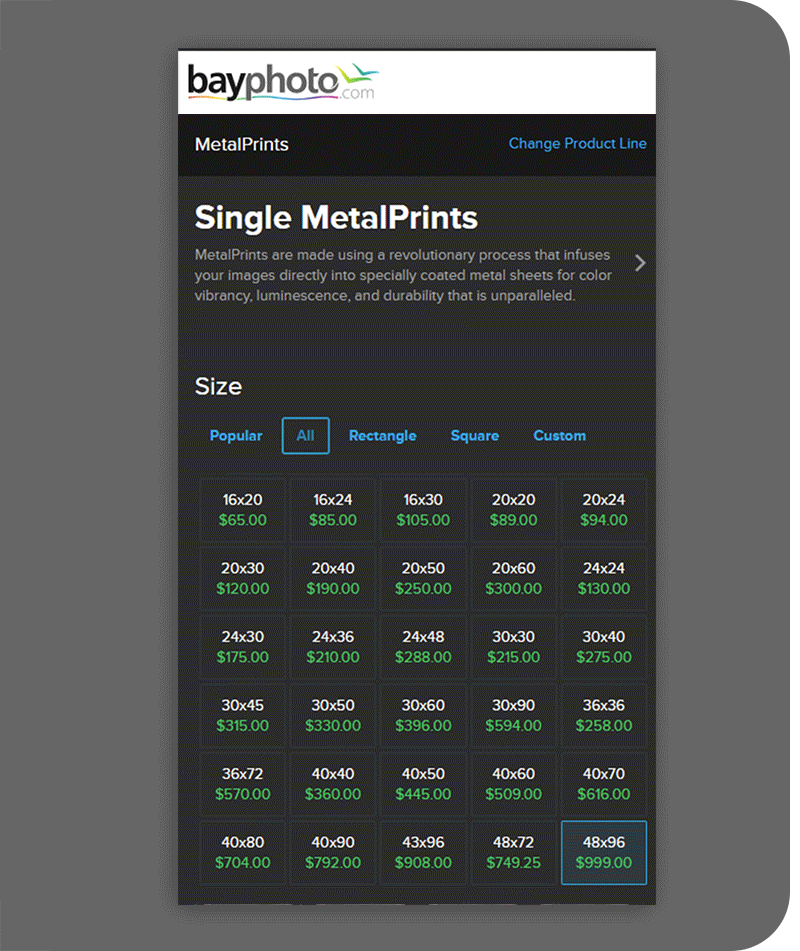The image size is (800, 951).
Task: Select the 30x50 size tile
Action: [332, 715]
